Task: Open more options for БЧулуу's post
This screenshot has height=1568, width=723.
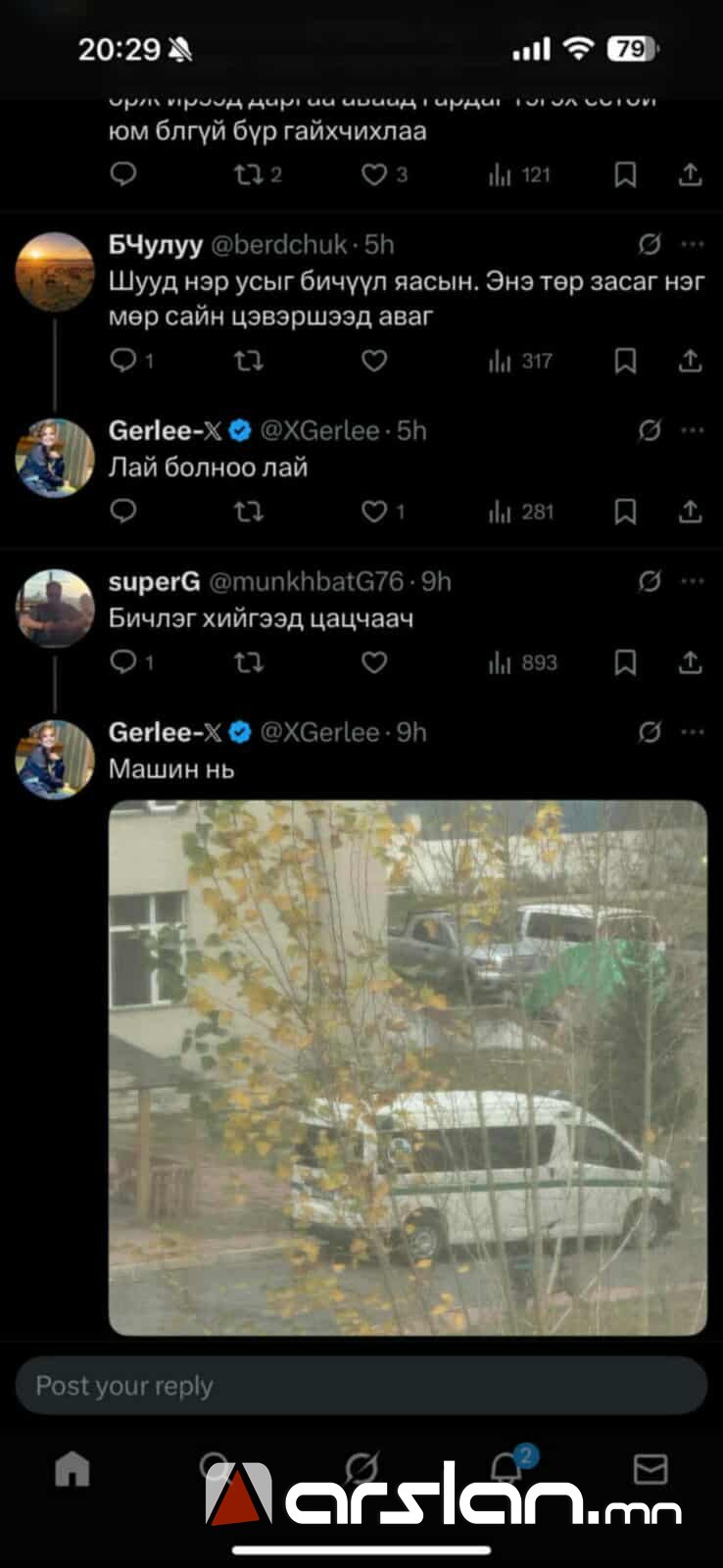Action: (693, 244)
